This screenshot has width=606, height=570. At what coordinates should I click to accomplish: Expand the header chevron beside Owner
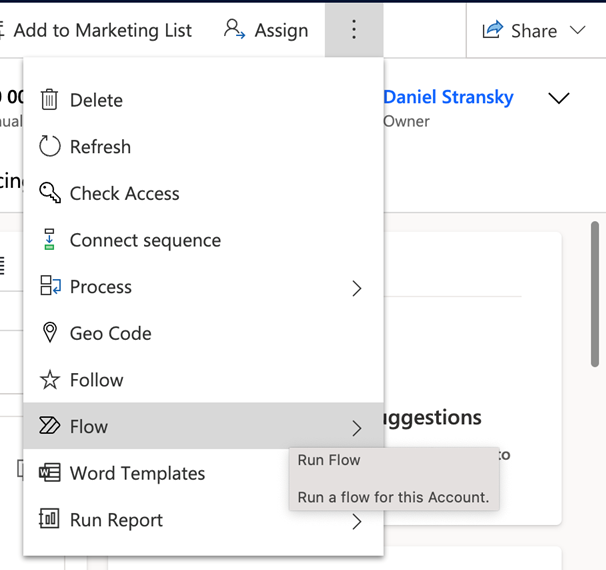click(559, 98)
